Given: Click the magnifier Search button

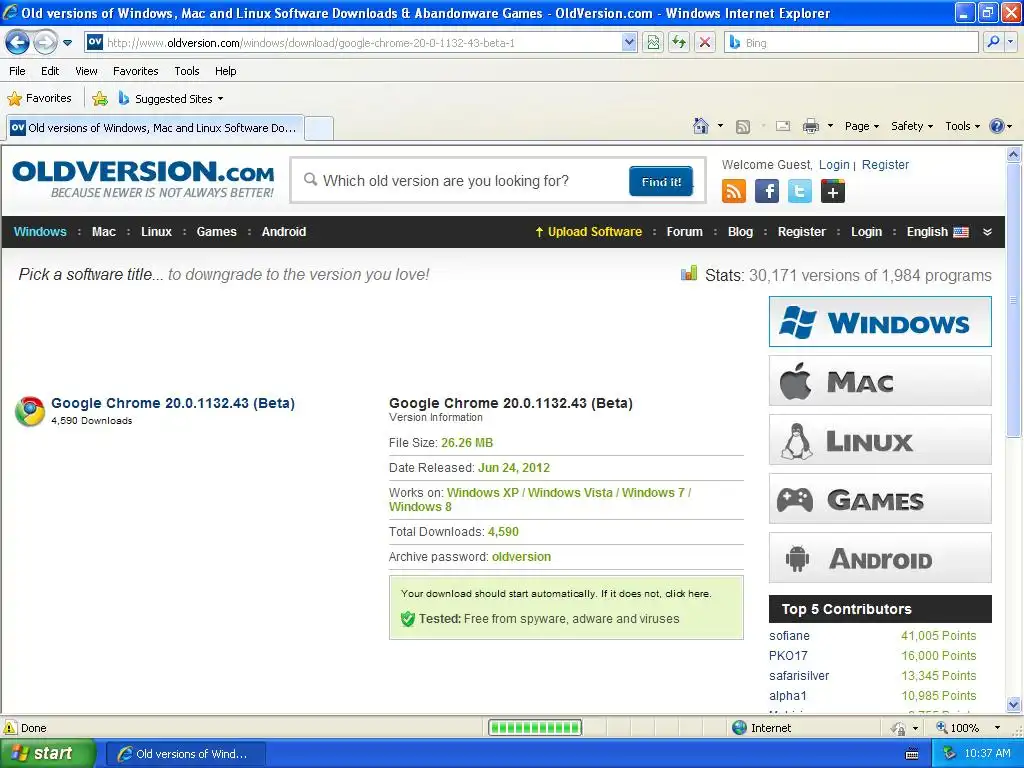Looking at the screenshot, I should tap(993, 43).
